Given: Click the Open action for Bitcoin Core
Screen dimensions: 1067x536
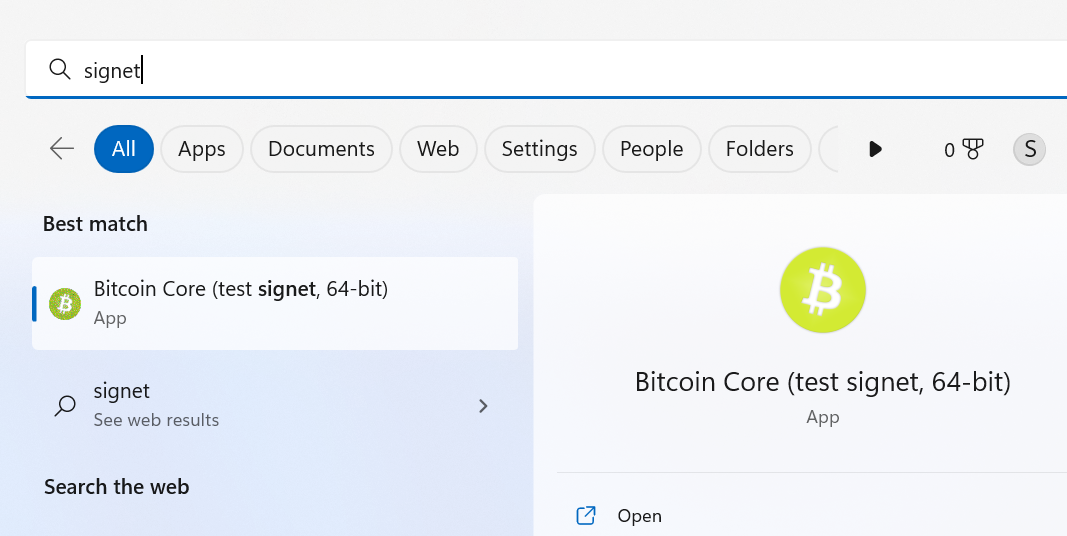Looking at the screenshot, I should 639,516.
